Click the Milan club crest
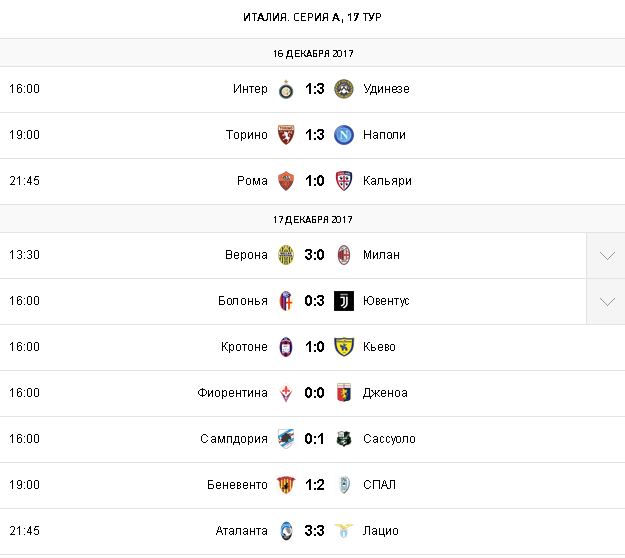The width and height of the screenshot is (625, 558). tap(344, 255)
